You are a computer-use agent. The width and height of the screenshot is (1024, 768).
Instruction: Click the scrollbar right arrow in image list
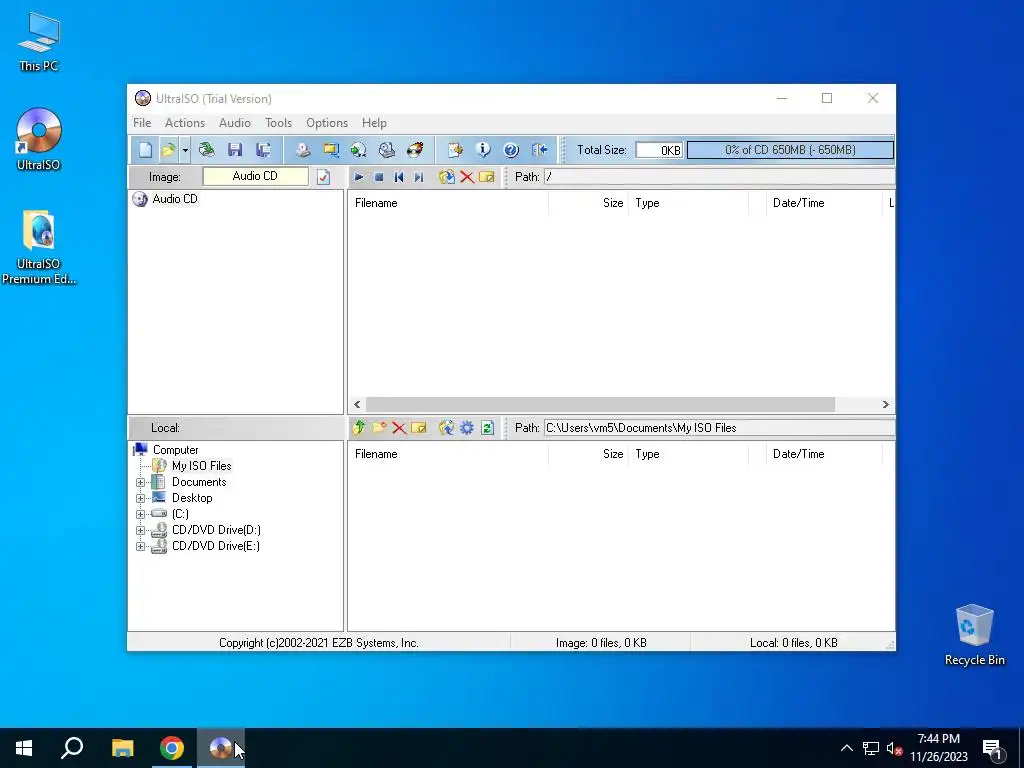coord(886,405)
